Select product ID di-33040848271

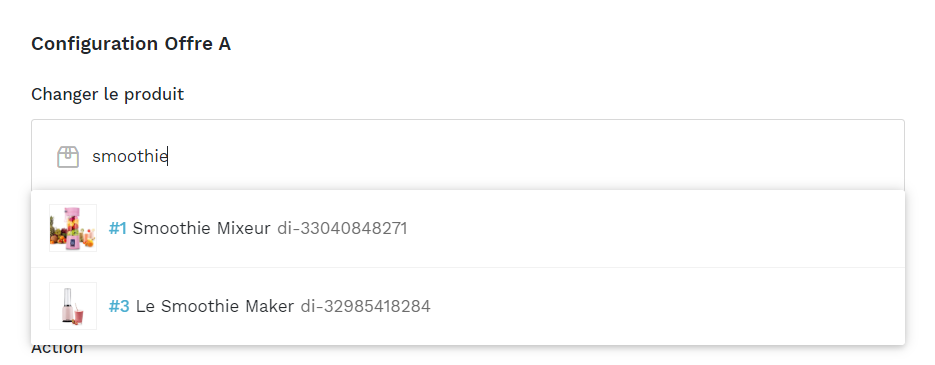(x=342, y=228)
